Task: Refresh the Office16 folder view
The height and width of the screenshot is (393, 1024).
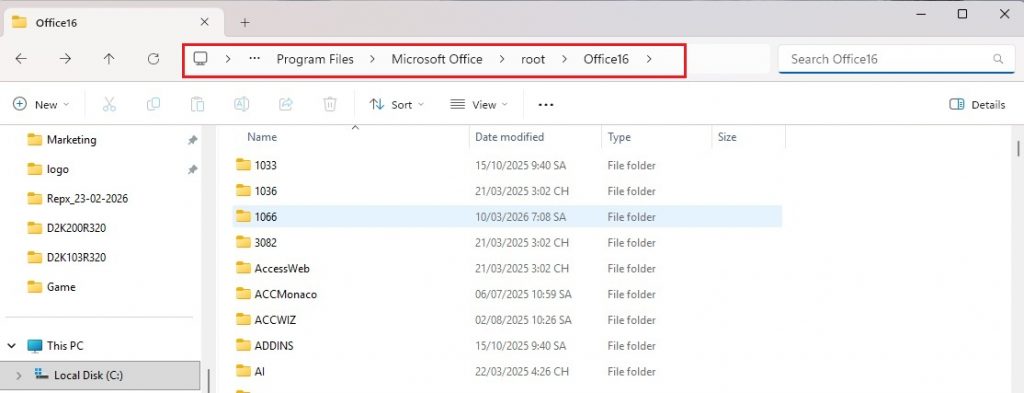Action: pos(153,59)
